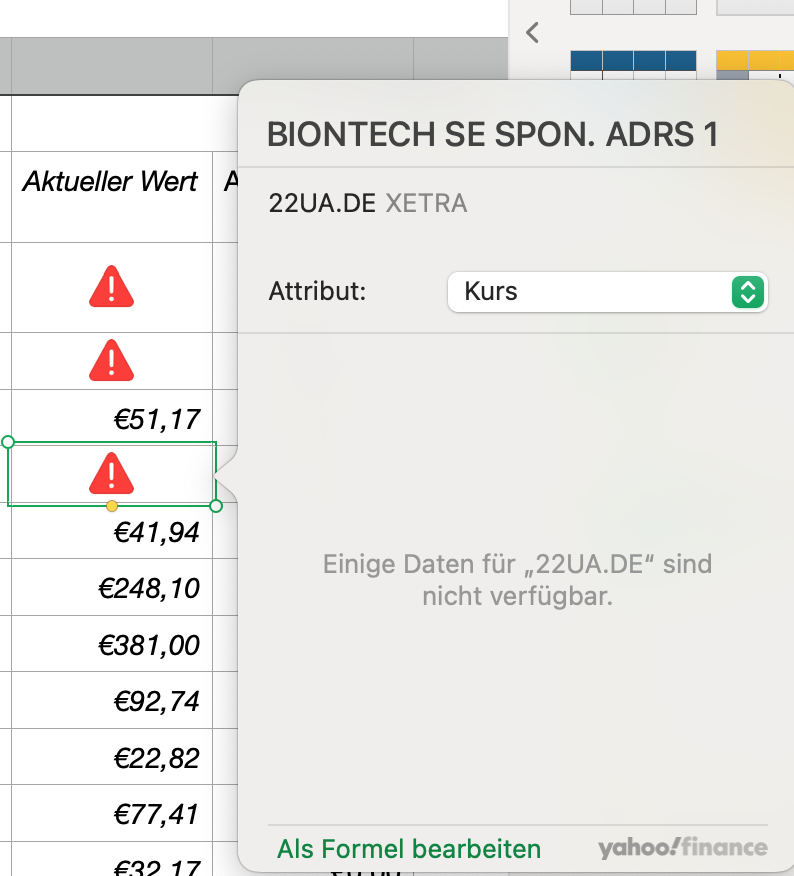Open the Attribut dropdown showing Kurs
The height and width of the screenshot is (876, 794).
pos(607,292)
